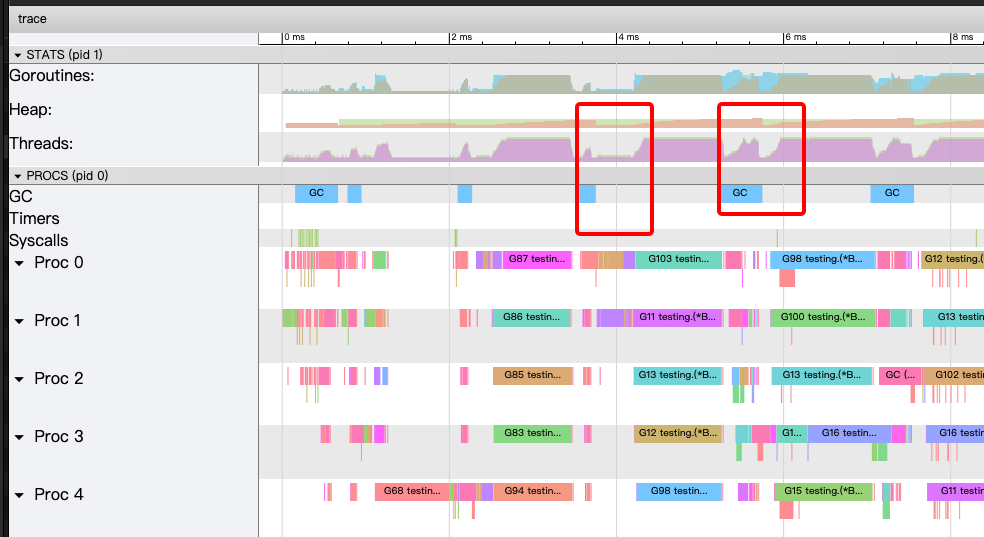
Task: Select the Timers row label
Action: (35, 218)
